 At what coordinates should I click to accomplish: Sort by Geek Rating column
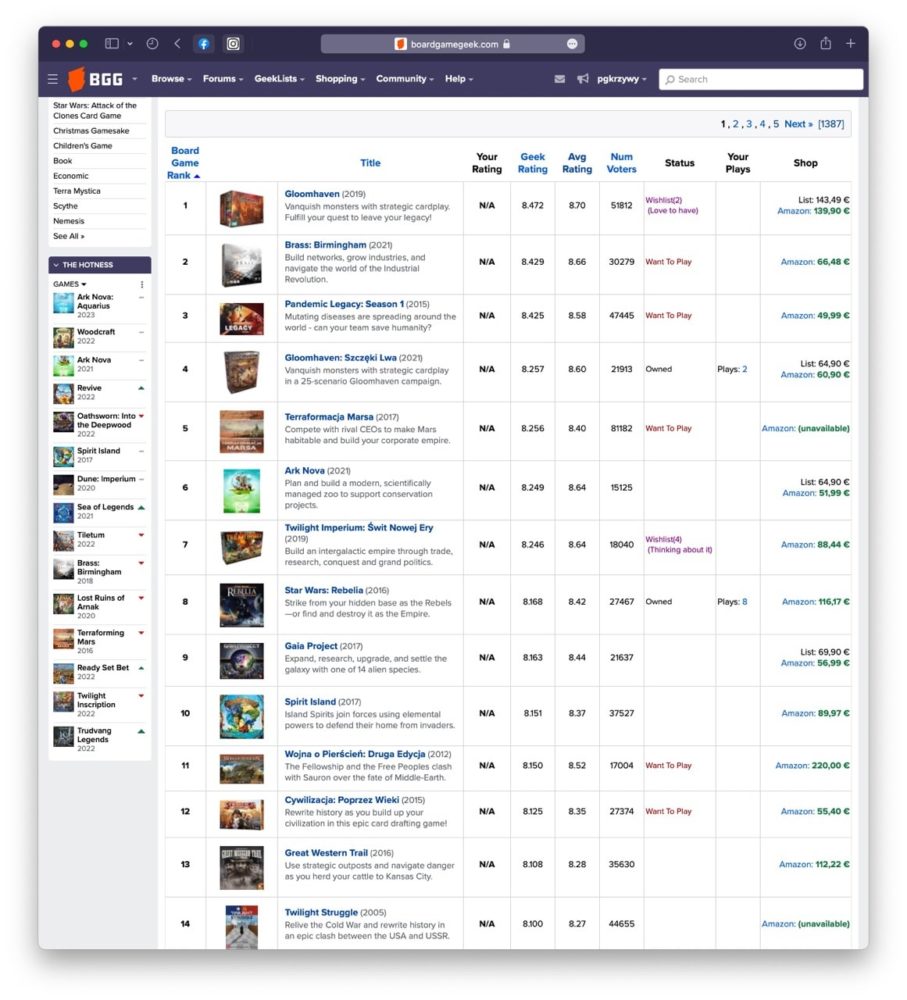[533, 163]
